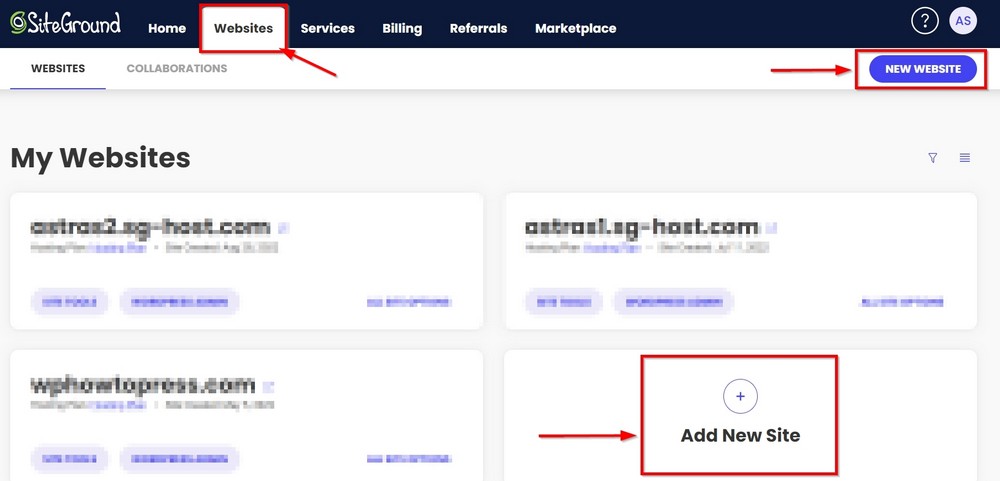Open the help question mark icon
This screenshot has width=1000, height=481.
(x=925, y=22)
